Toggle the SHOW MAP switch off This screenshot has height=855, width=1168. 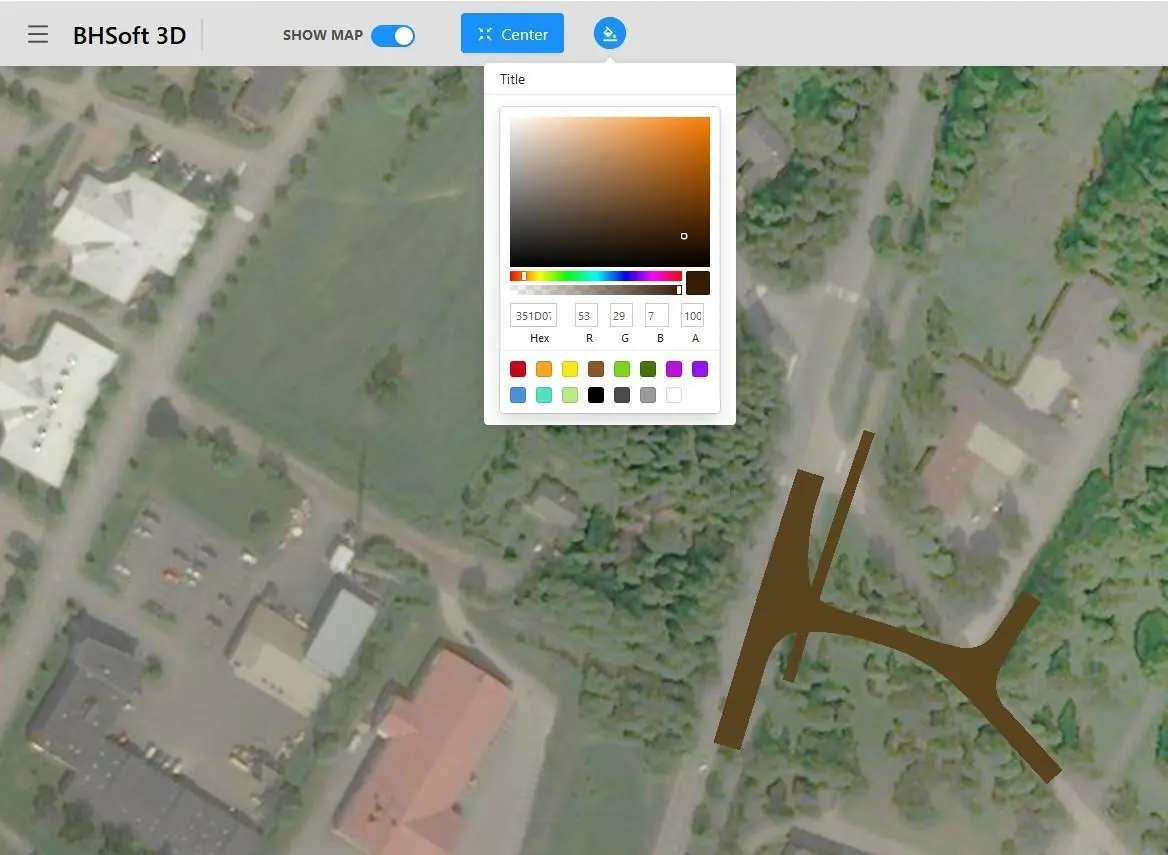click(x=393, y=36)
